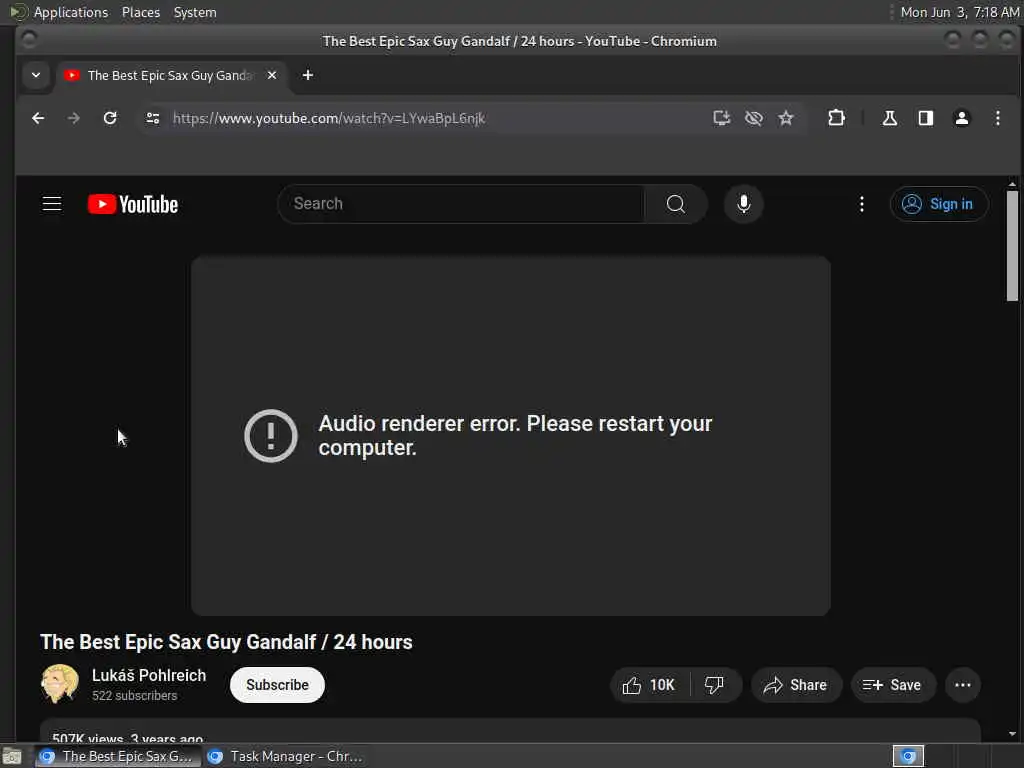The image size is (1024, 768).
Task: Go back using the browser back arrow
Action: point(38,118)
